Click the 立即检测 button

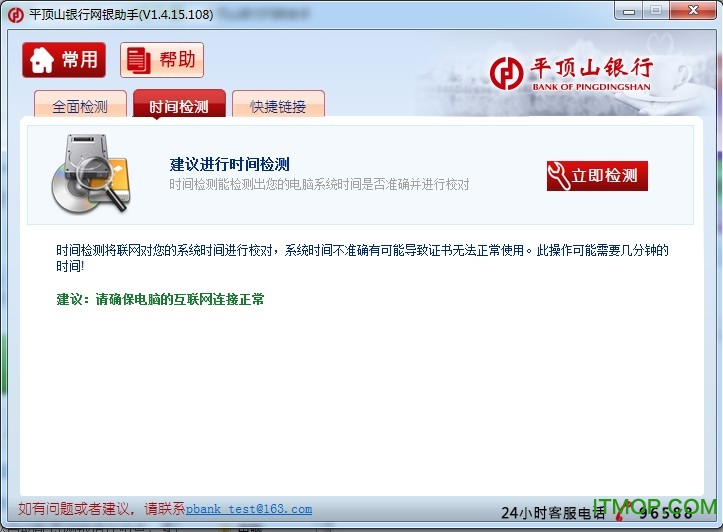point(597,176)
